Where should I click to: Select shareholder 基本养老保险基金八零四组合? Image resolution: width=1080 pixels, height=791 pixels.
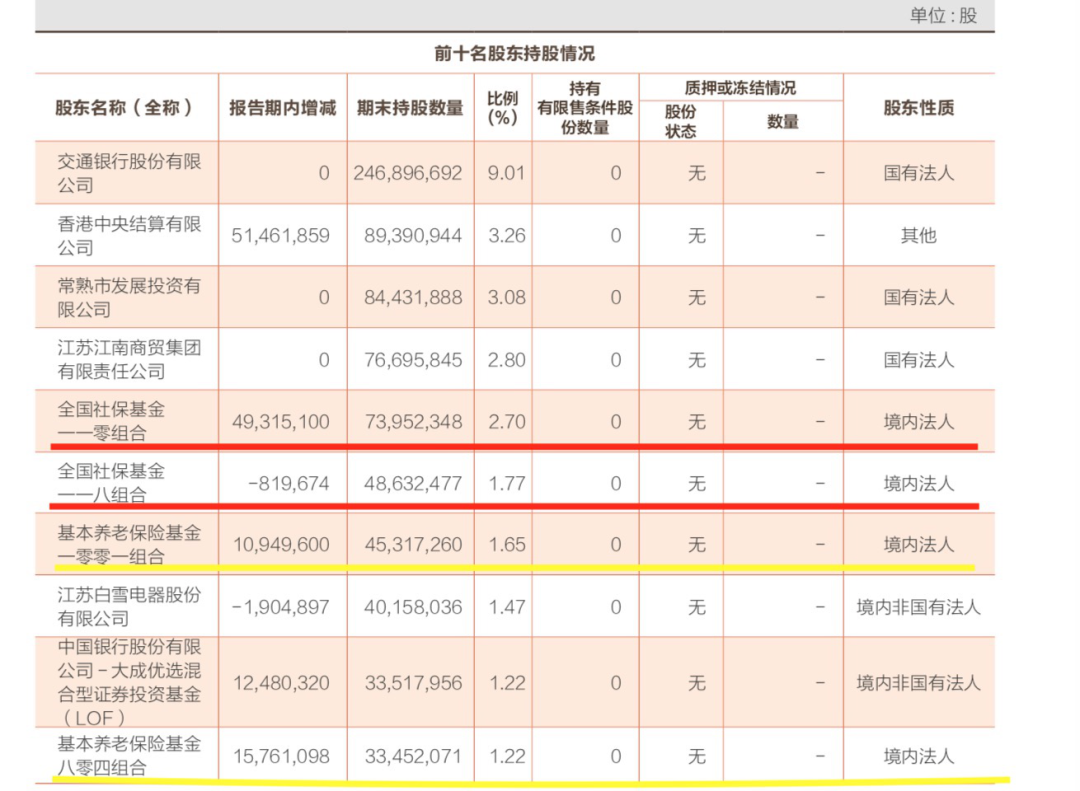click(129, 756)
